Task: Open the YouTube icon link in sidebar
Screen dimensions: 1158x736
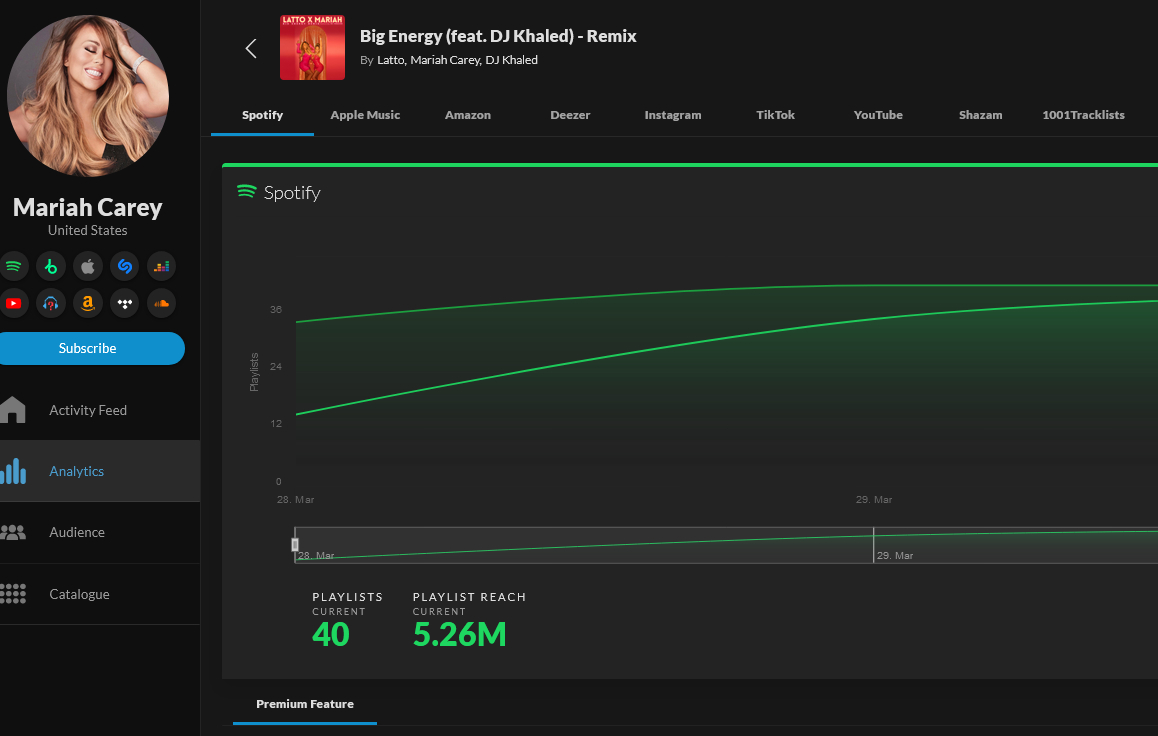Action: pyautogui.click(x=14, y=303)
